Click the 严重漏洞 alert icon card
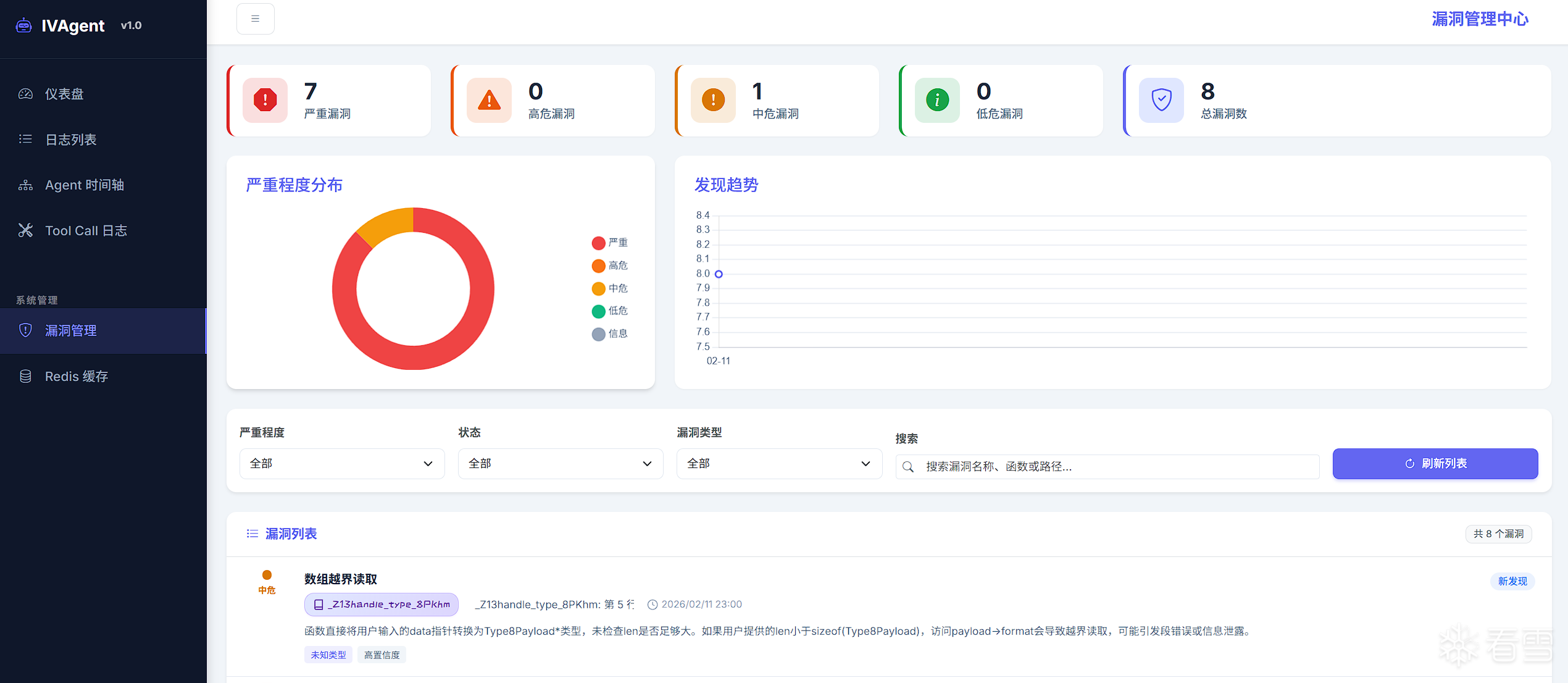Screen dimensions: 1568x683 [x=265, y=100]
